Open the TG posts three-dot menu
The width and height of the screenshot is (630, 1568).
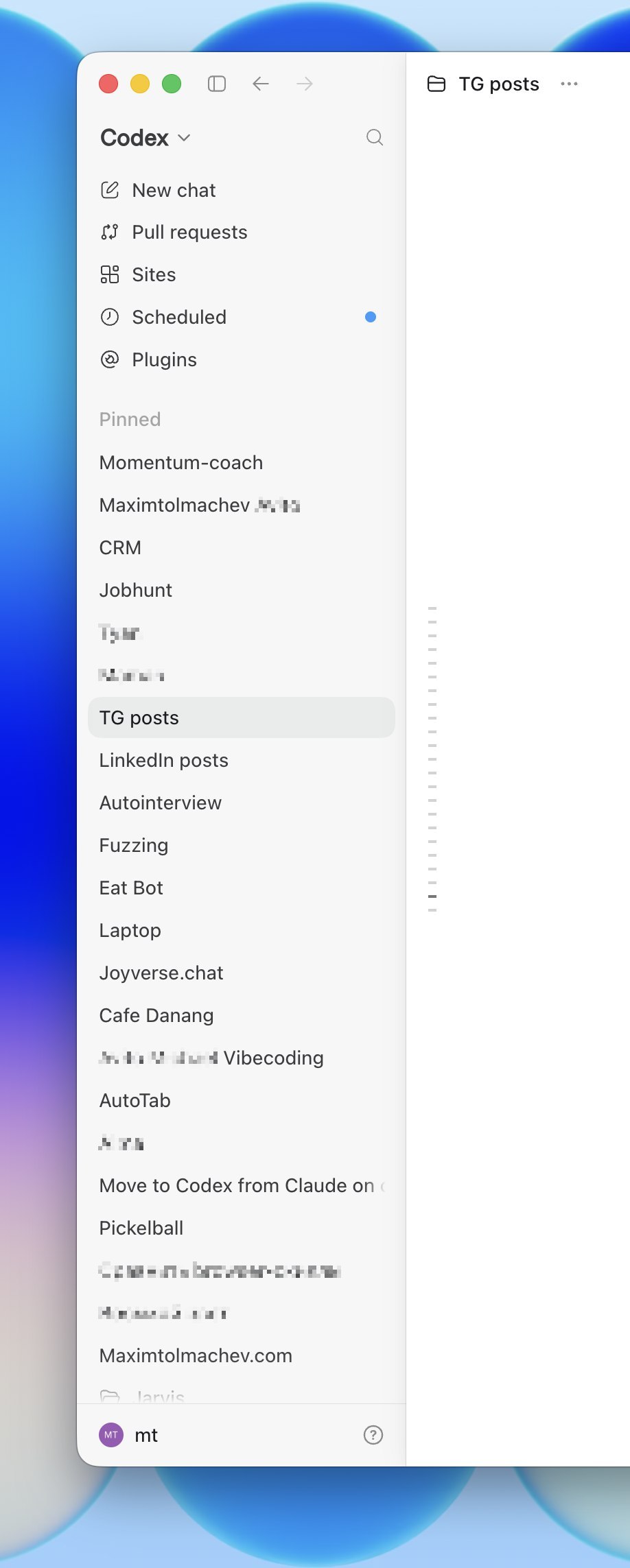(569, 84)
